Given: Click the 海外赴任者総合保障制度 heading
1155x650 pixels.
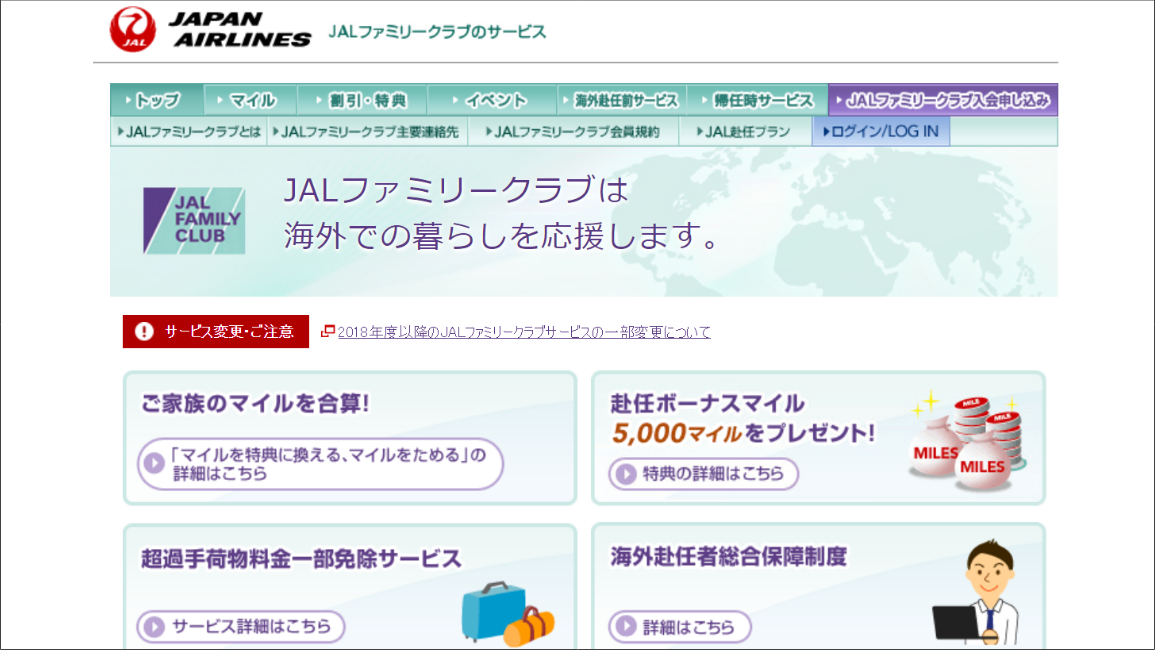Looking at the screenshot, I should pyautogui.click(x=729, y=556).
